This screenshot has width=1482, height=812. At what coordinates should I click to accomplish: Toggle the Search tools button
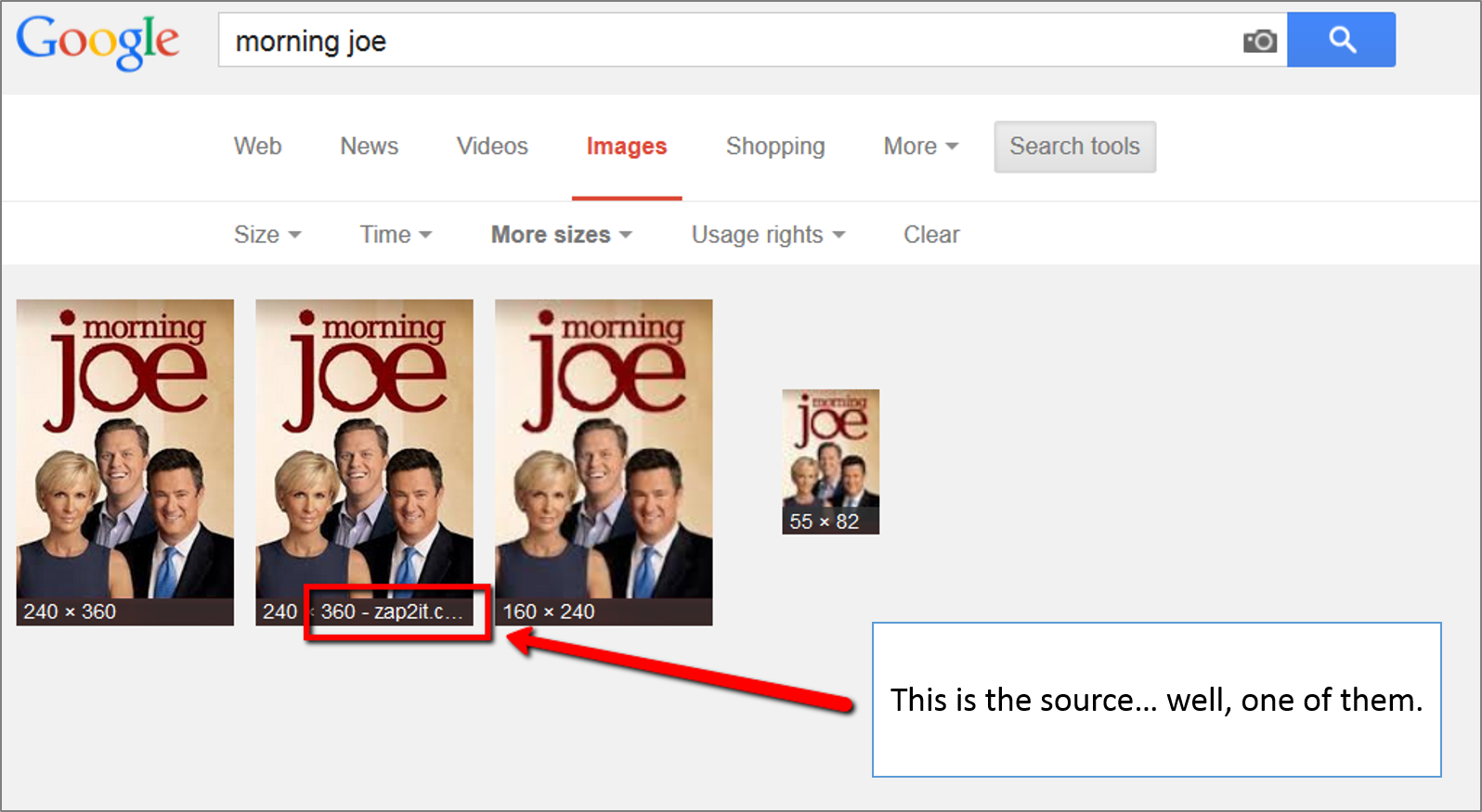(x=1074, y=147)
